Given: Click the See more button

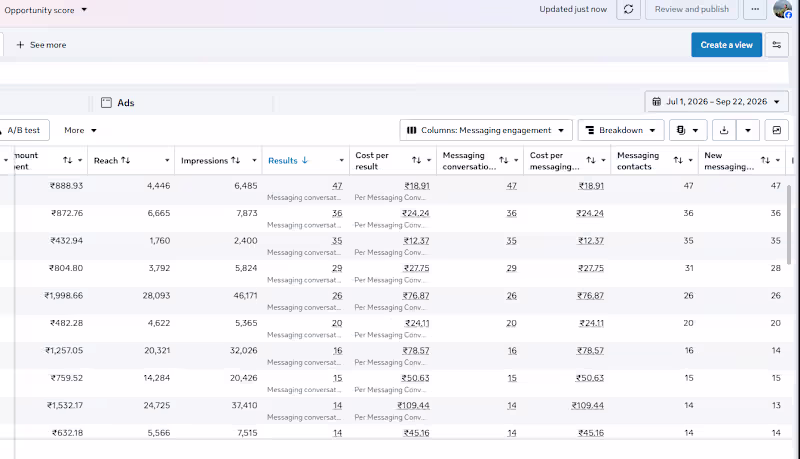Looking at the screenshot, I should pyautogui.click(x=41, y=45).
